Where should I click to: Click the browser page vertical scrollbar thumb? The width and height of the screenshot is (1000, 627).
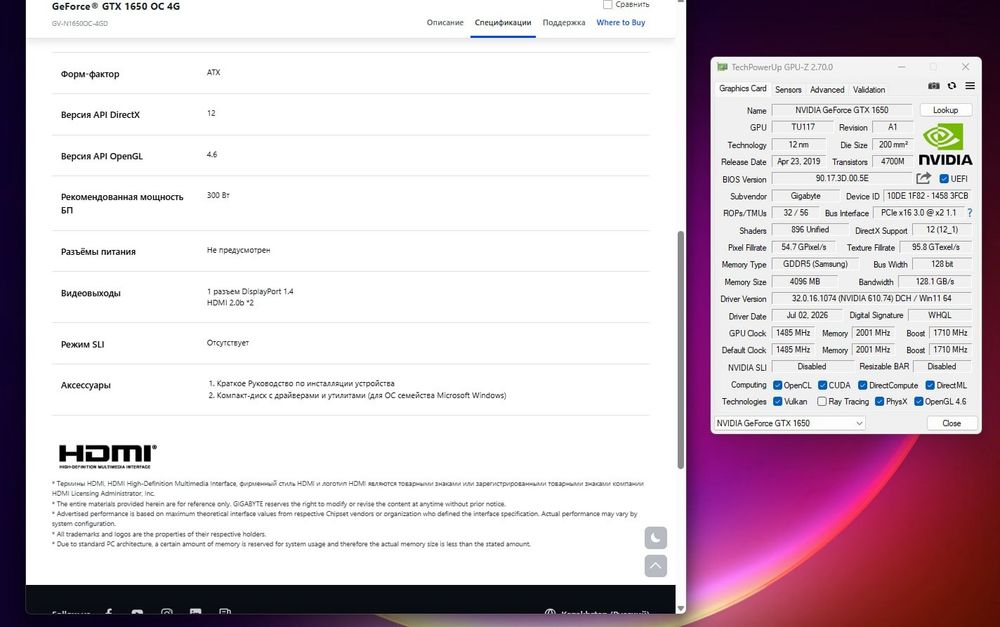(680, 350)
